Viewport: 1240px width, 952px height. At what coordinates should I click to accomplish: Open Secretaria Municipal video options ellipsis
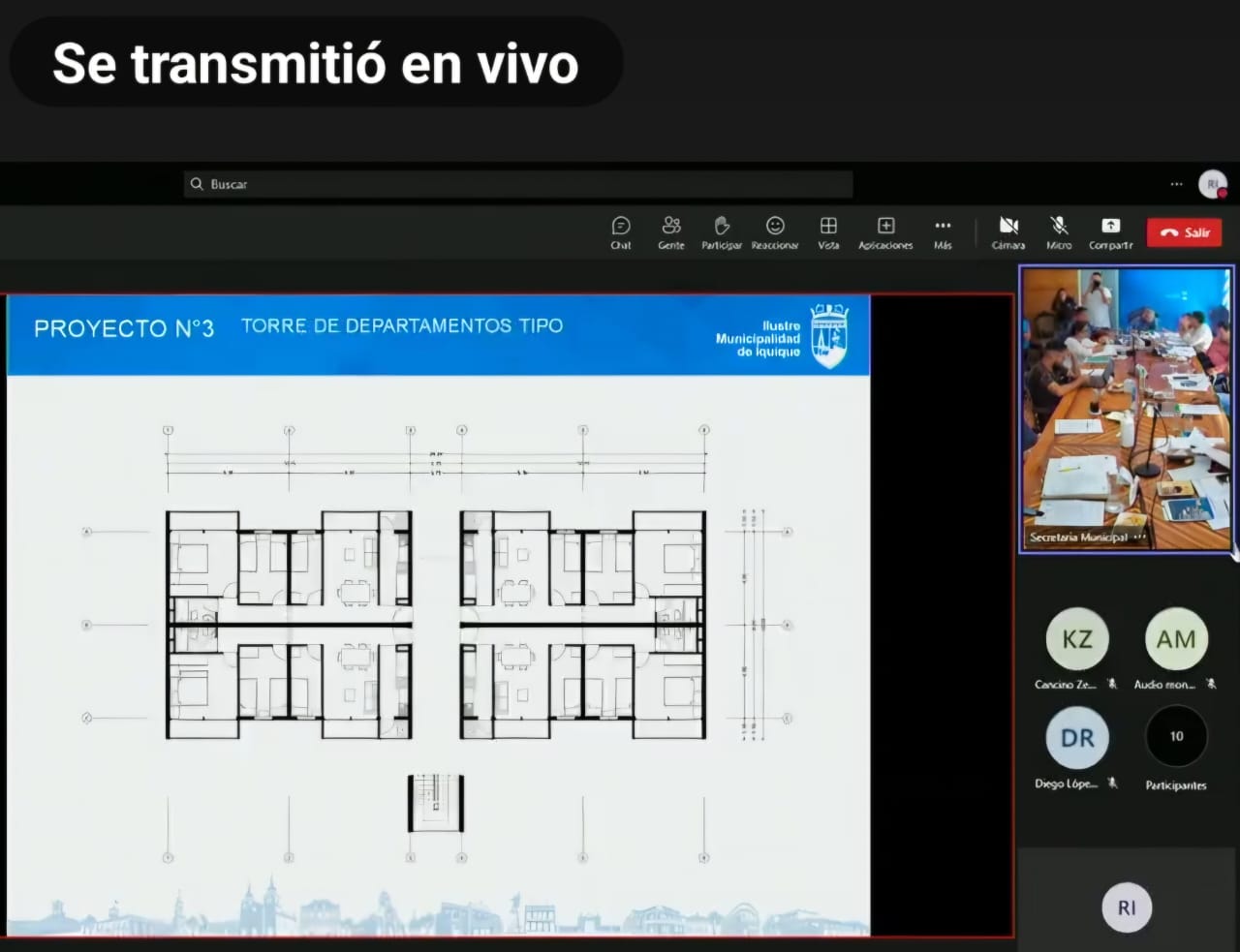pyautogui.click(x=1139, y=537)
